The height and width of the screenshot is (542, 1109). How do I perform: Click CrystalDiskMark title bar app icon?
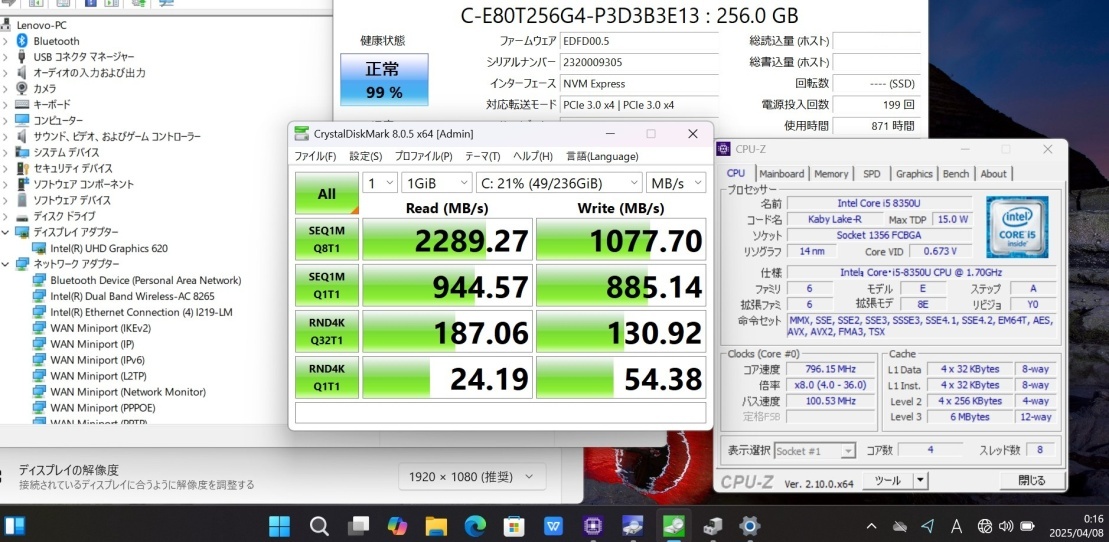[302, 134]
